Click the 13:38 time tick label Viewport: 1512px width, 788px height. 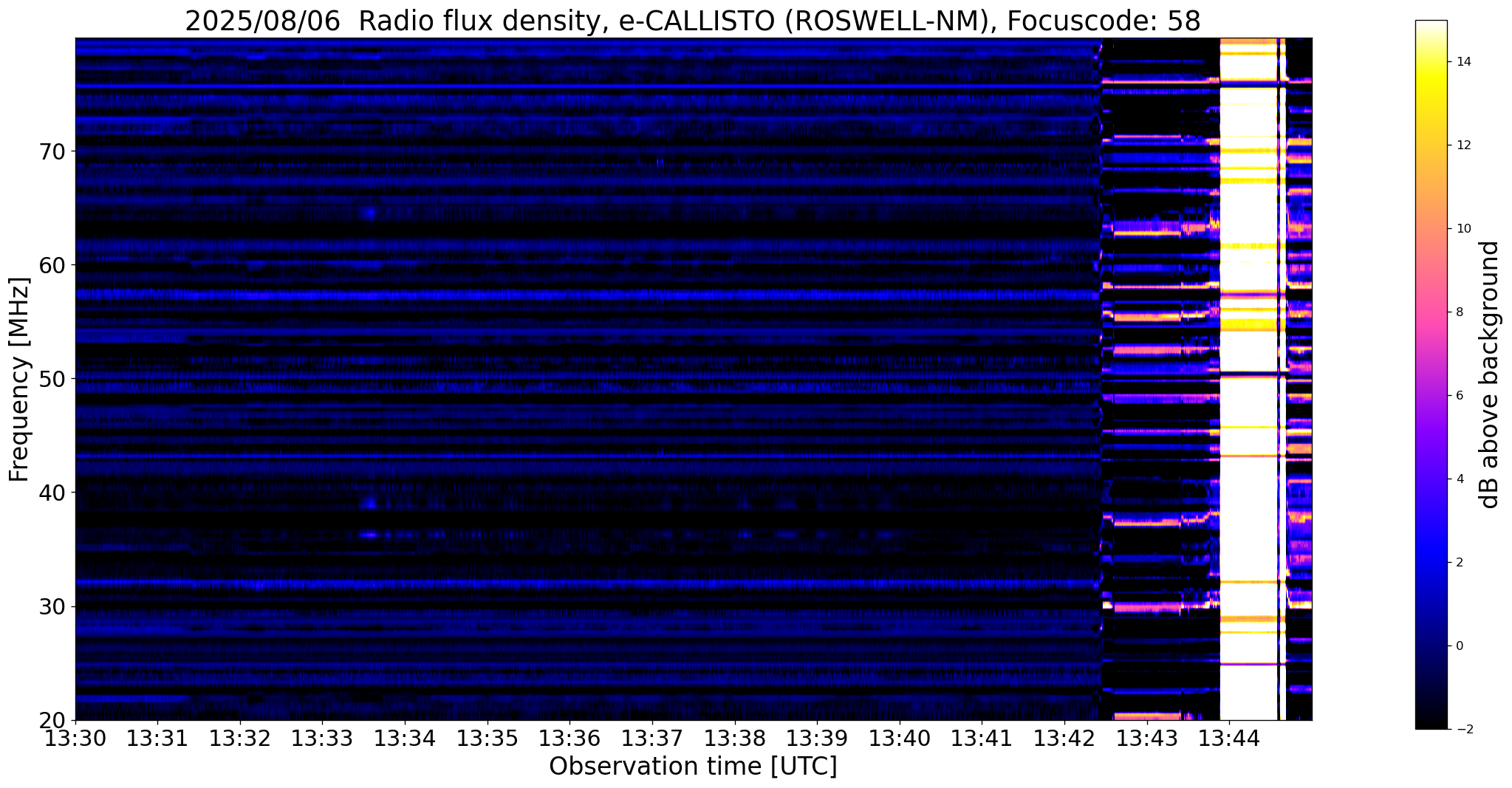point(735,738)
